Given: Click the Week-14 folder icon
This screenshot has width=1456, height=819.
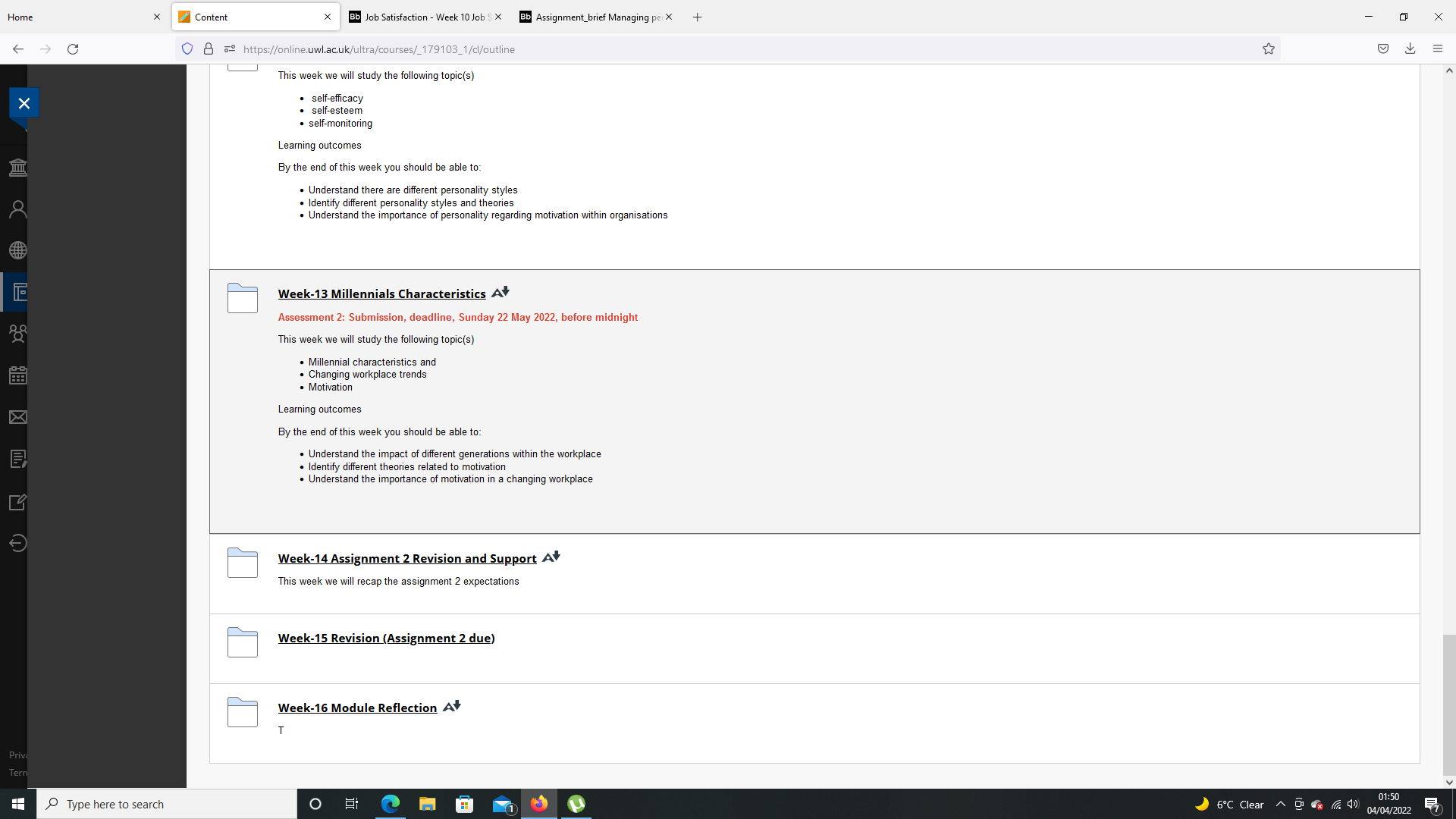Looking at the screenshot, I should click(x=243, y=563).
